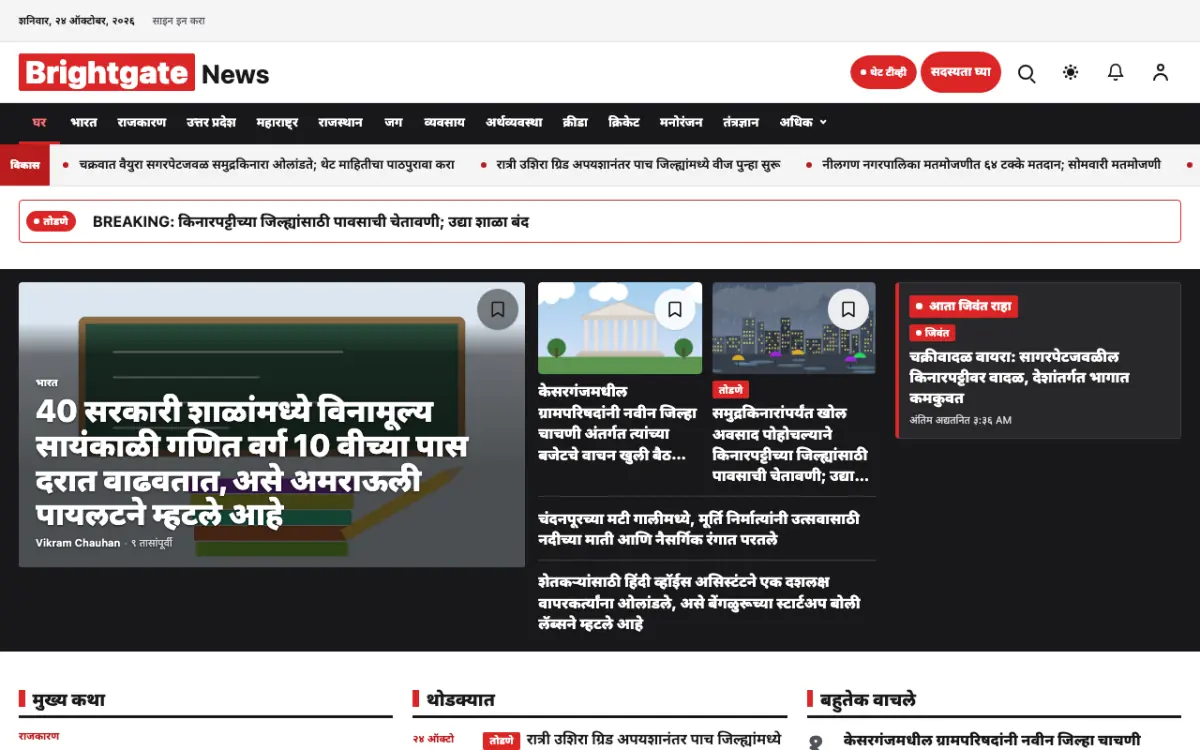Screen dimensions: 1200x750
Task: Click author name Vikram Chauhan
Action: (x=78, y=543)
